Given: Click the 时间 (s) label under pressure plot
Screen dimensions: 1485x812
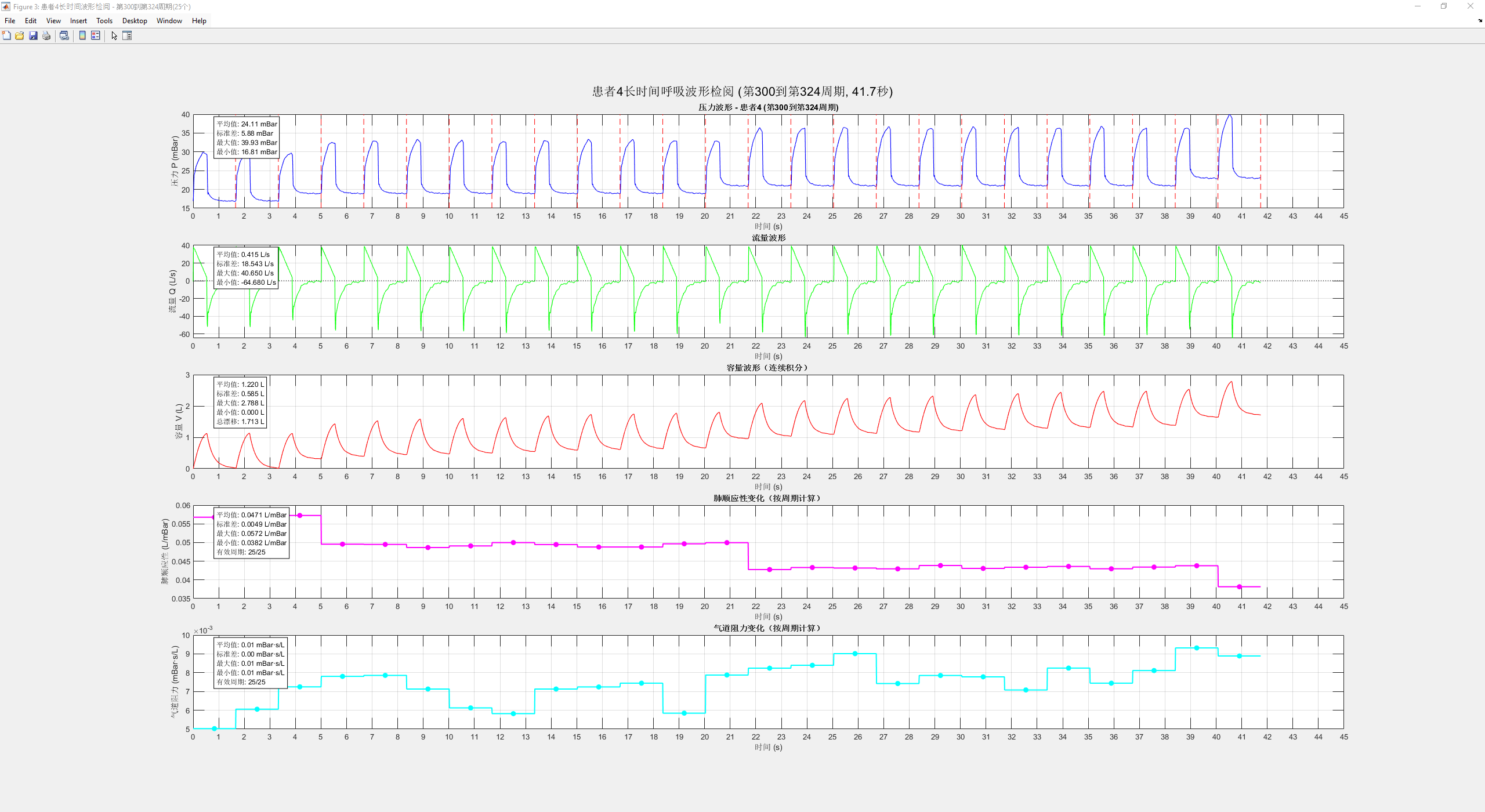Looking at the screenshot, I should [768, 226].
